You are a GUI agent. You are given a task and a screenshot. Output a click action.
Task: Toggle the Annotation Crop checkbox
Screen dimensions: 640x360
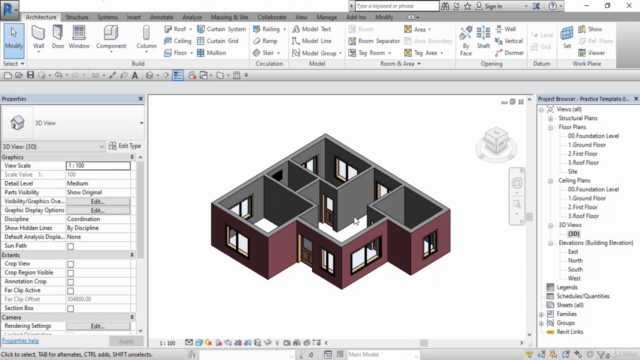tap(71, 282)
